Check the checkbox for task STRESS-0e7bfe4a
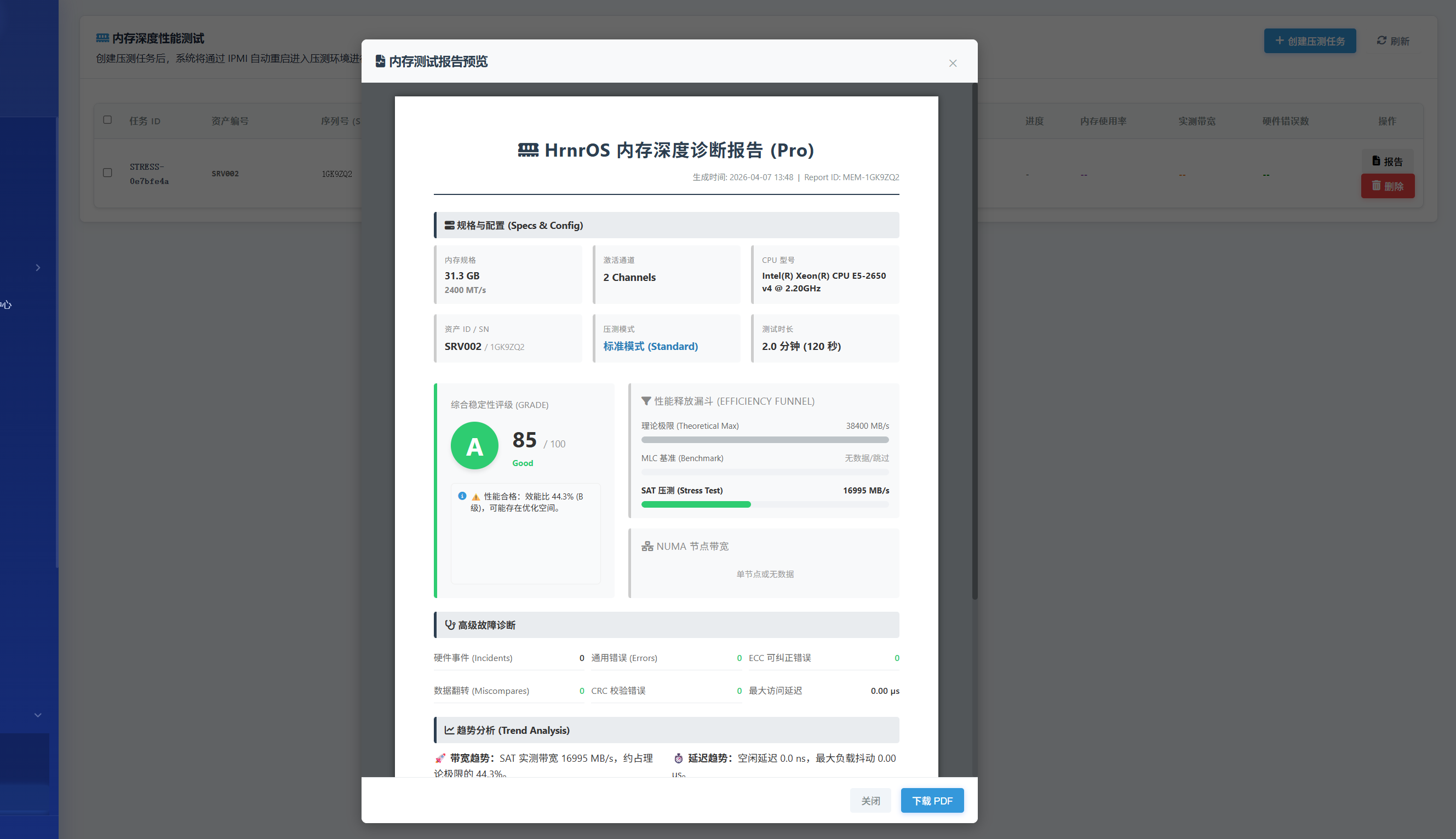 [x=108, y=173]
